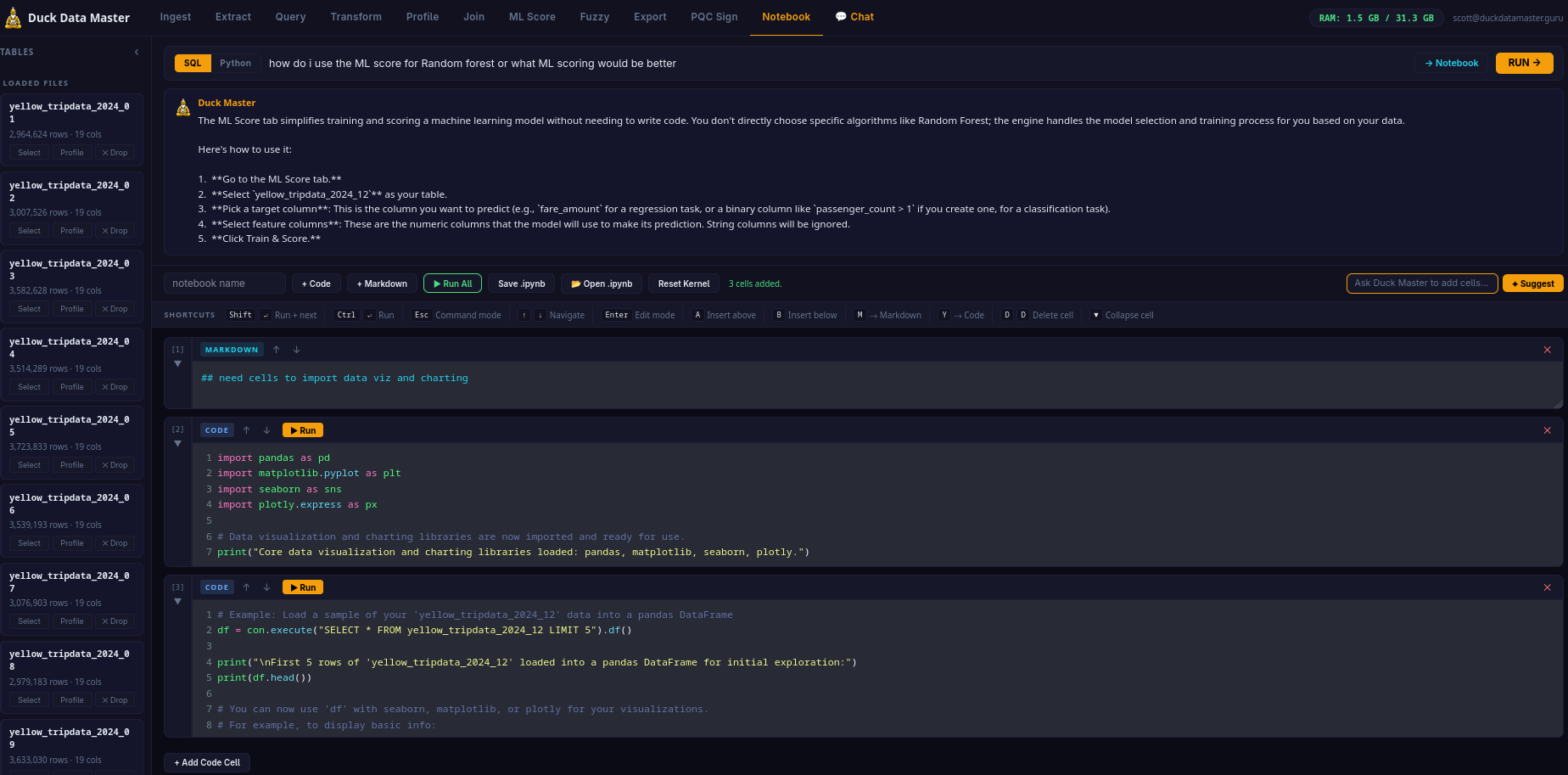The image size is (1568, 775).
Task: Drop table yellow_tripdata_2024_02
Action: [115, 231]
